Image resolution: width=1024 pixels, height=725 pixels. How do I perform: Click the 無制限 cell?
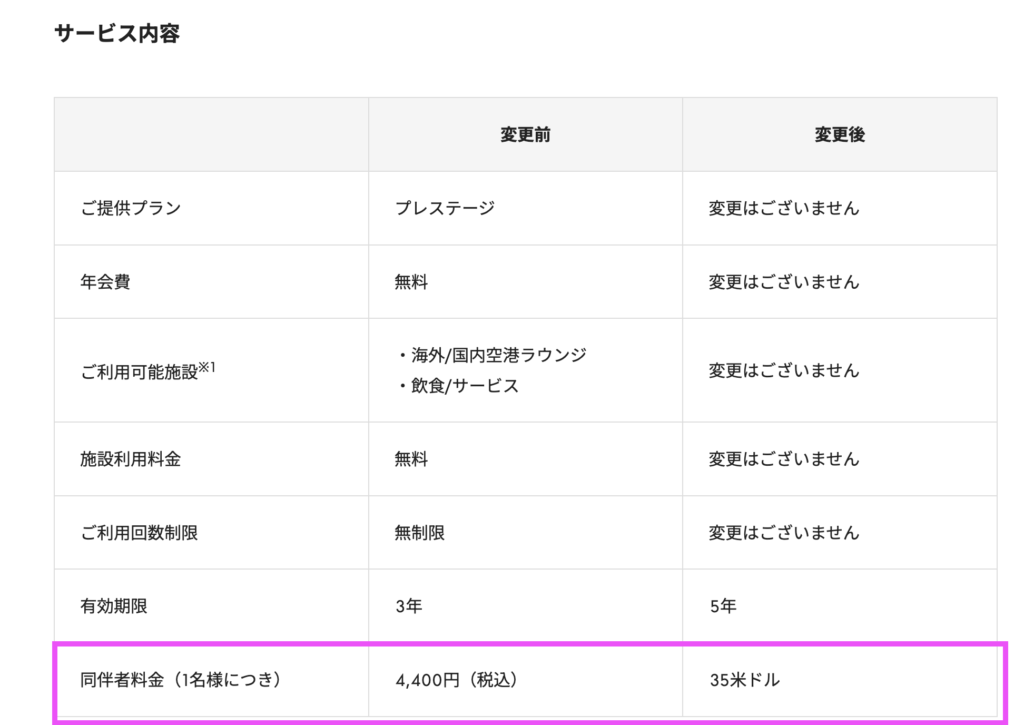coord(419,533)
